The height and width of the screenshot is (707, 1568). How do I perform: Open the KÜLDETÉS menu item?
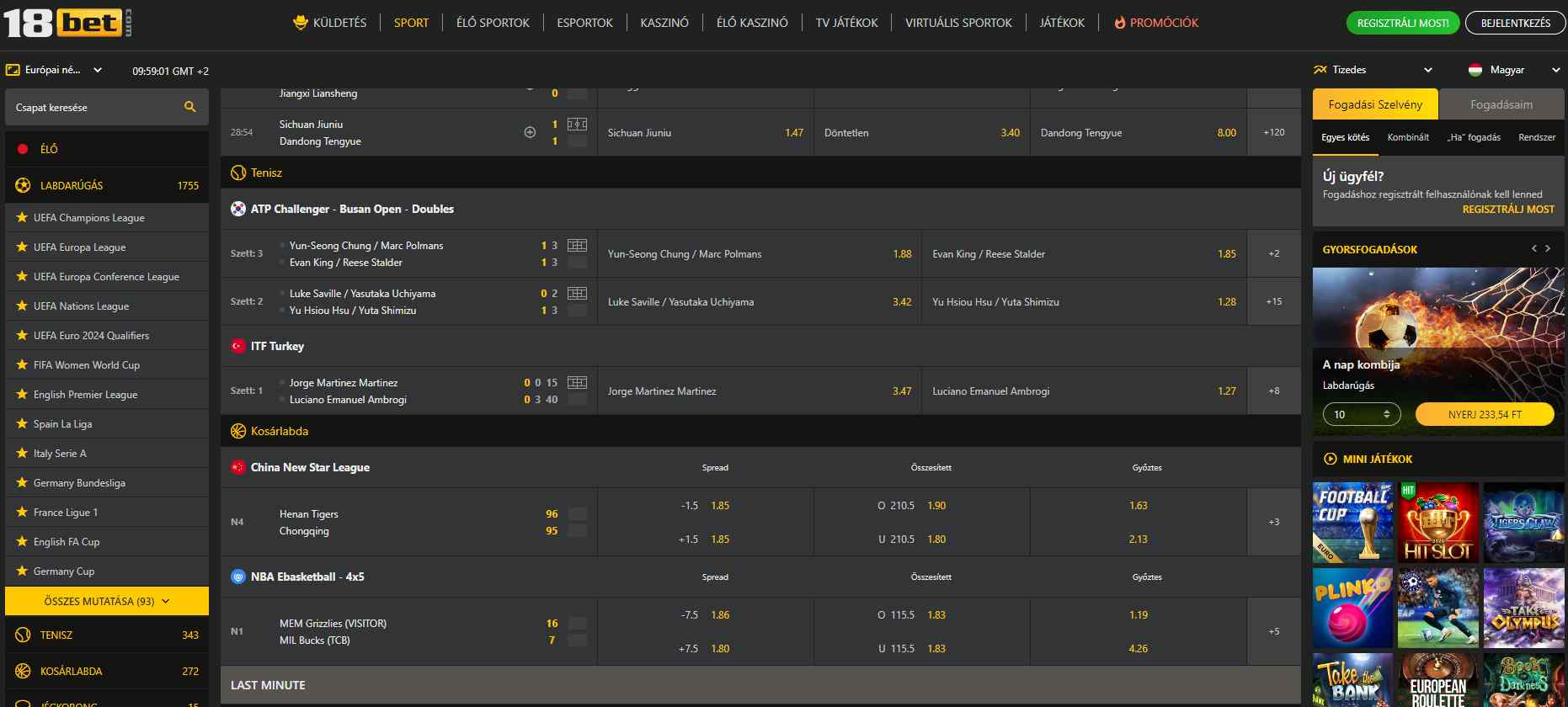tap(330, 23)
